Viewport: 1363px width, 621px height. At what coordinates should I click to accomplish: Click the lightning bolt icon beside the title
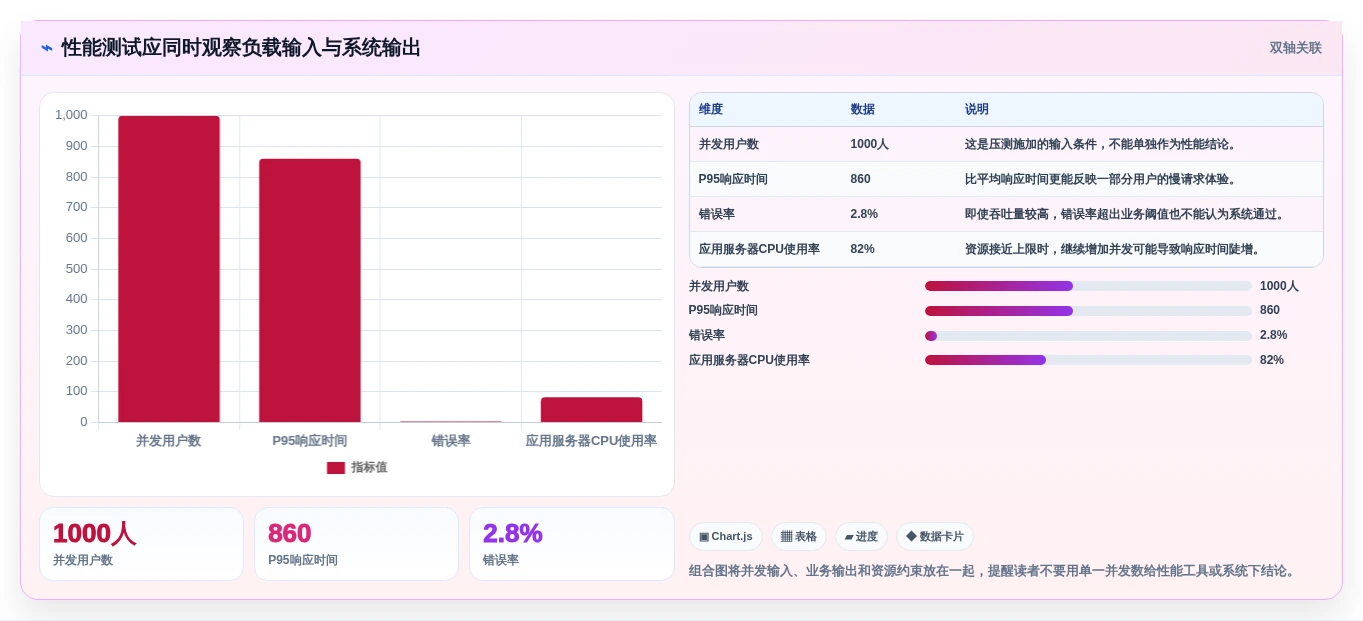tap(47, 48)
